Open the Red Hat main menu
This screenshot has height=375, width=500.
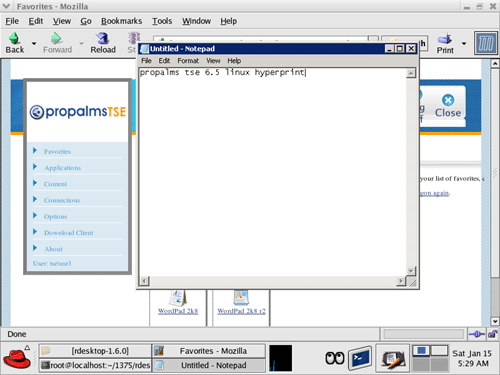17,358
